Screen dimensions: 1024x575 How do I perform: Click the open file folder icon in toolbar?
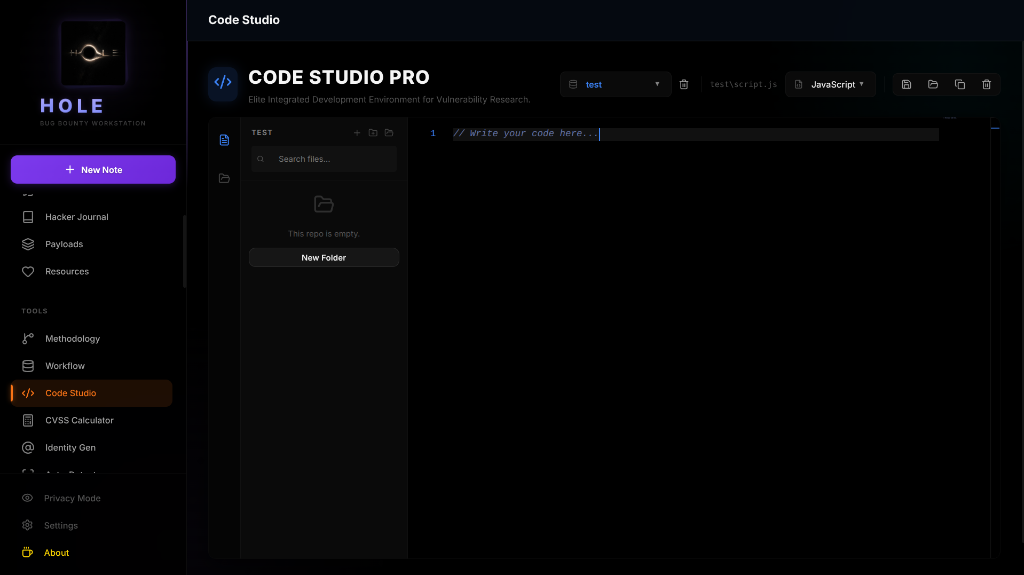coord(933,84)
